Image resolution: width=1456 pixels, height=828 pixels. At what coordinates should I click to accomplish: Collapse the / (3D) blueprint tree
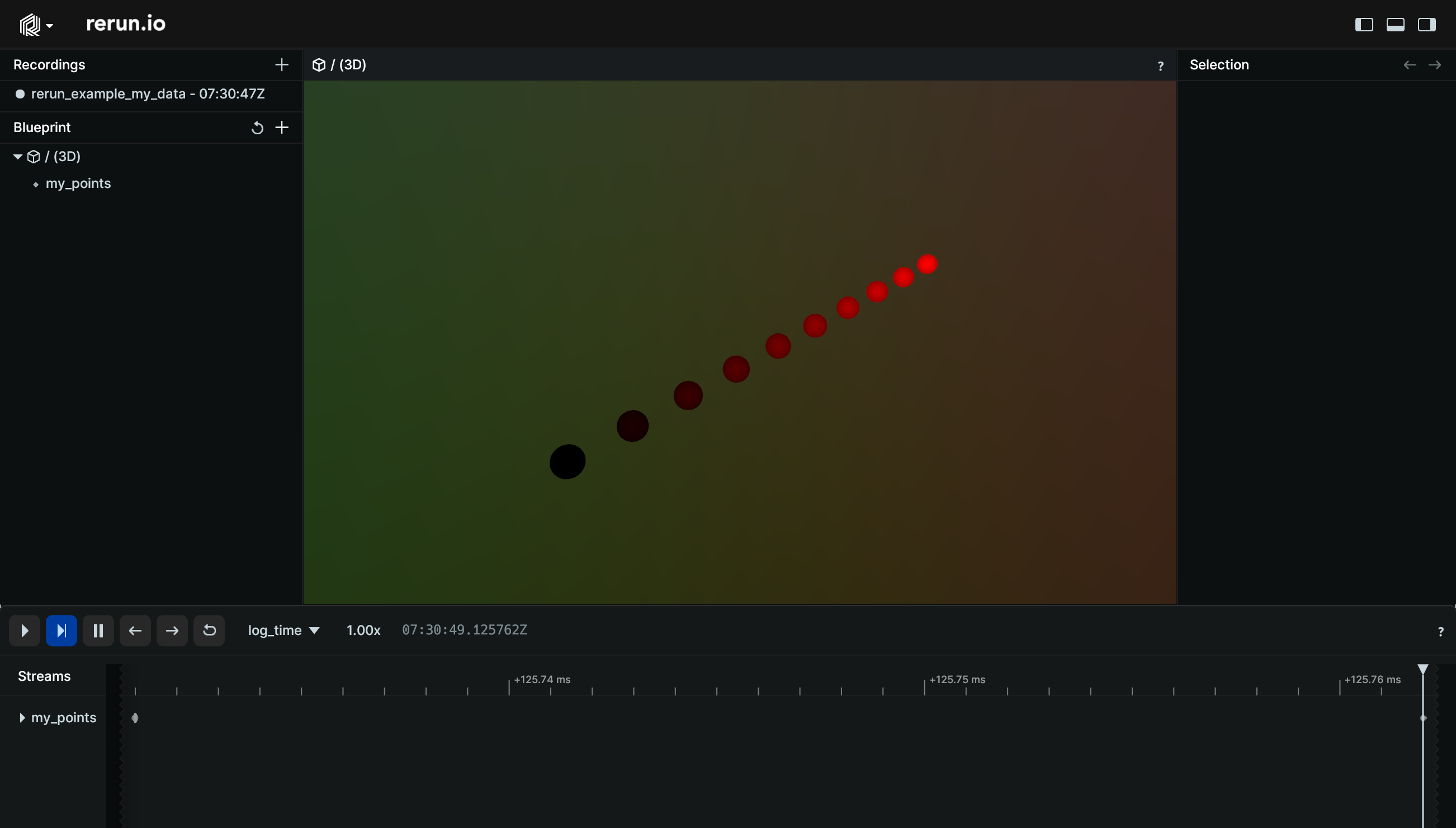18,157
